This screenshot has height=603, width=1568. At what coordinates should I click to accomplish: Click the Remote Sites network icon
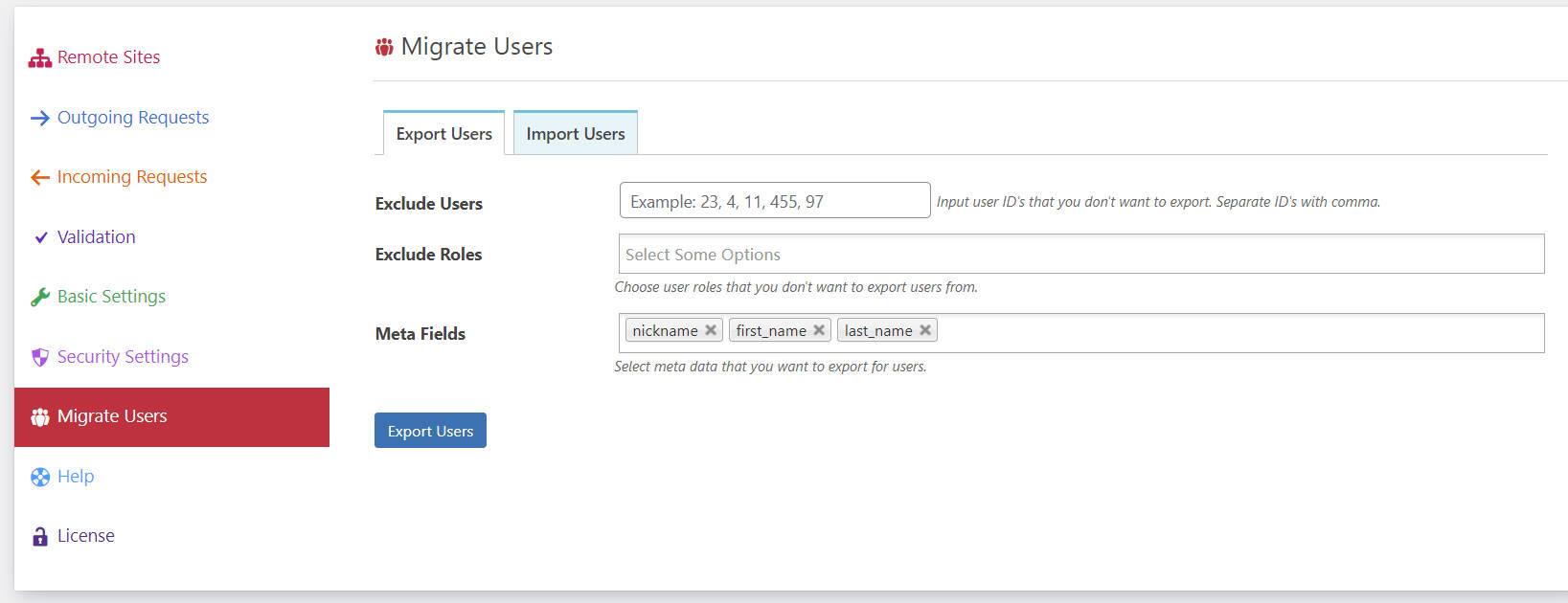(39, 58)
